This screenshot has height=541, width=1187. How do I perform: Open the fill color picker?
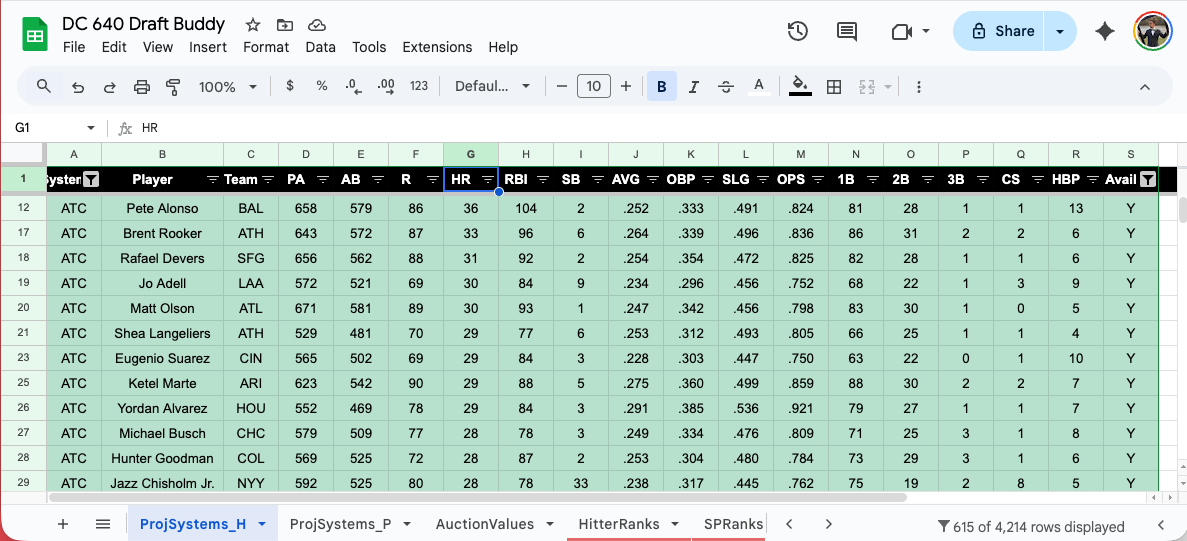click(x=800, y=86)
